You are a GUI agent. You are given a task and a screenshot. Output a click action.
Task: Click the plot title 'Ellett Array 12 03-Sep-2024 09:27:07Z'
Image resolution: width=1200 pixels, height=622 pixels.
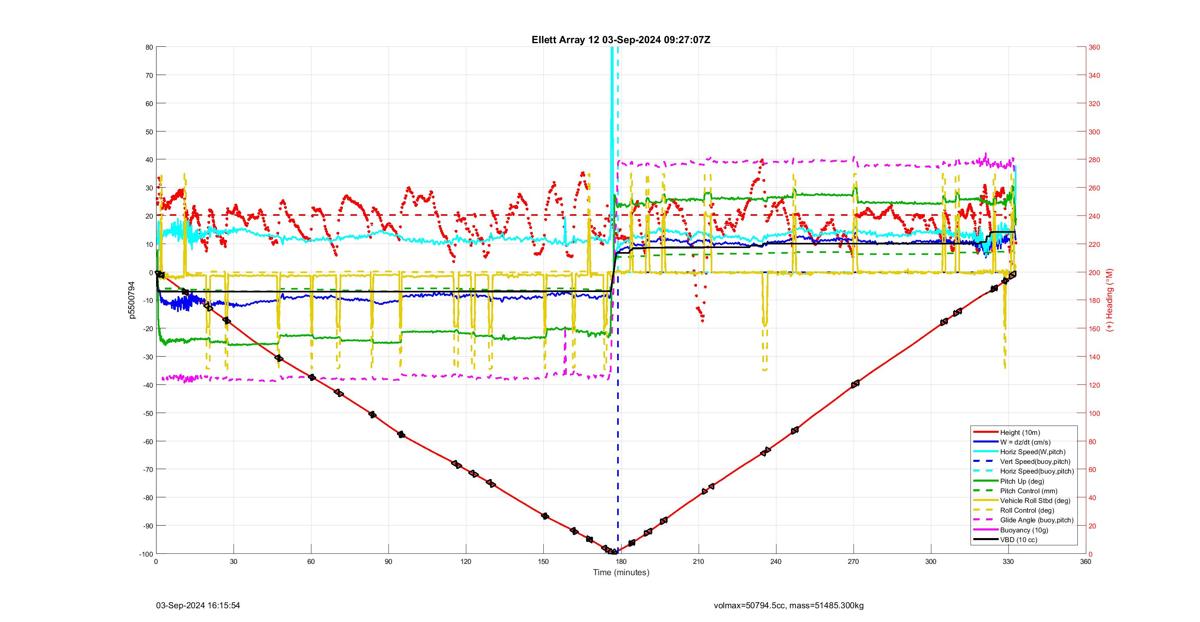[x=621, y=39]
